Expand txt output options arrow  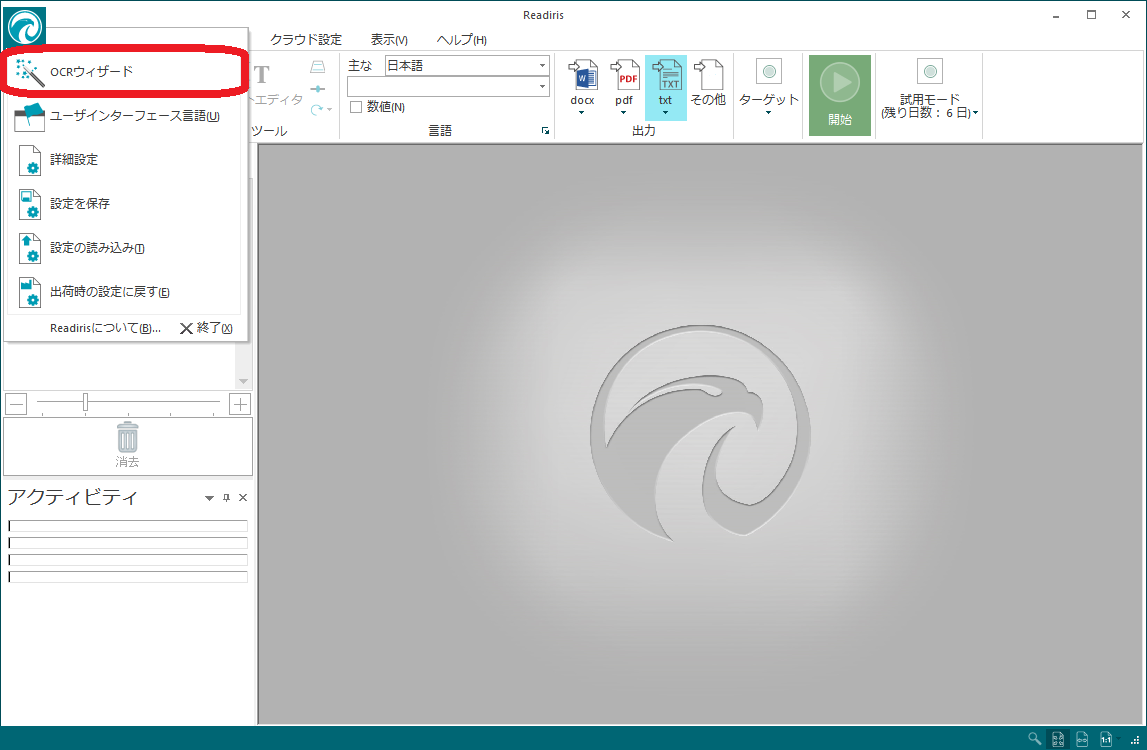(666, 113)
